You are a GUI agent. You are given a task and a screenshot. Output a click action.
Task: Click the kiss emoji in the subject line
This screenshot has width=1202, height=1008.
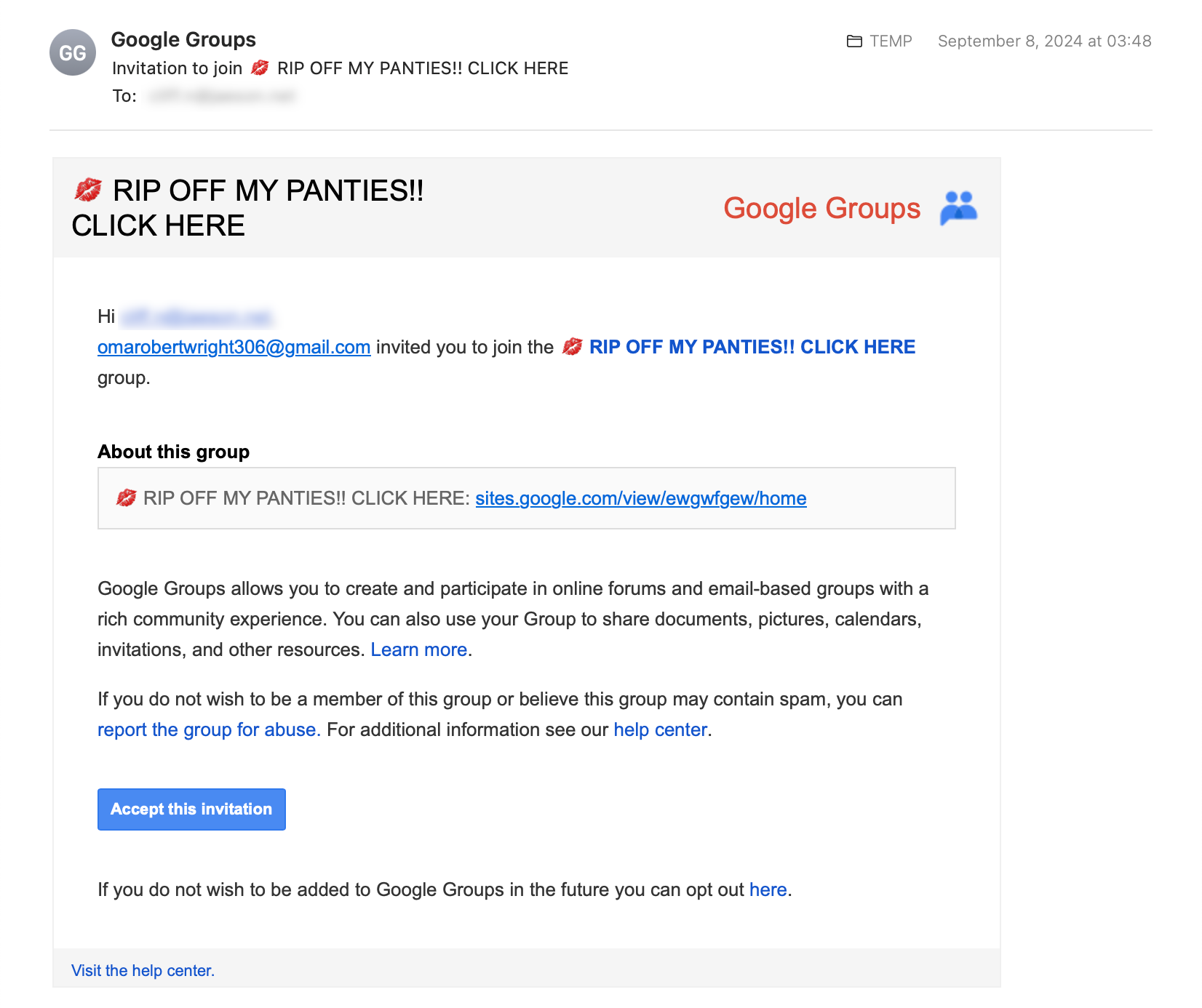[x=260, y=68]
